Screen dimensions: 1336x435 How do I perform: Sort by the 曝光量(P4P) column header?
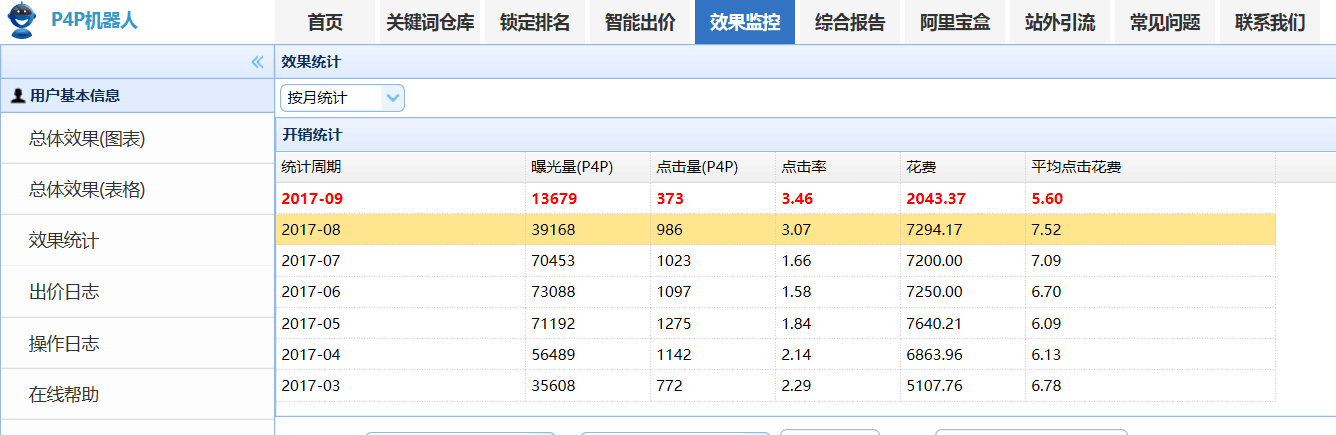click(588, 167)
